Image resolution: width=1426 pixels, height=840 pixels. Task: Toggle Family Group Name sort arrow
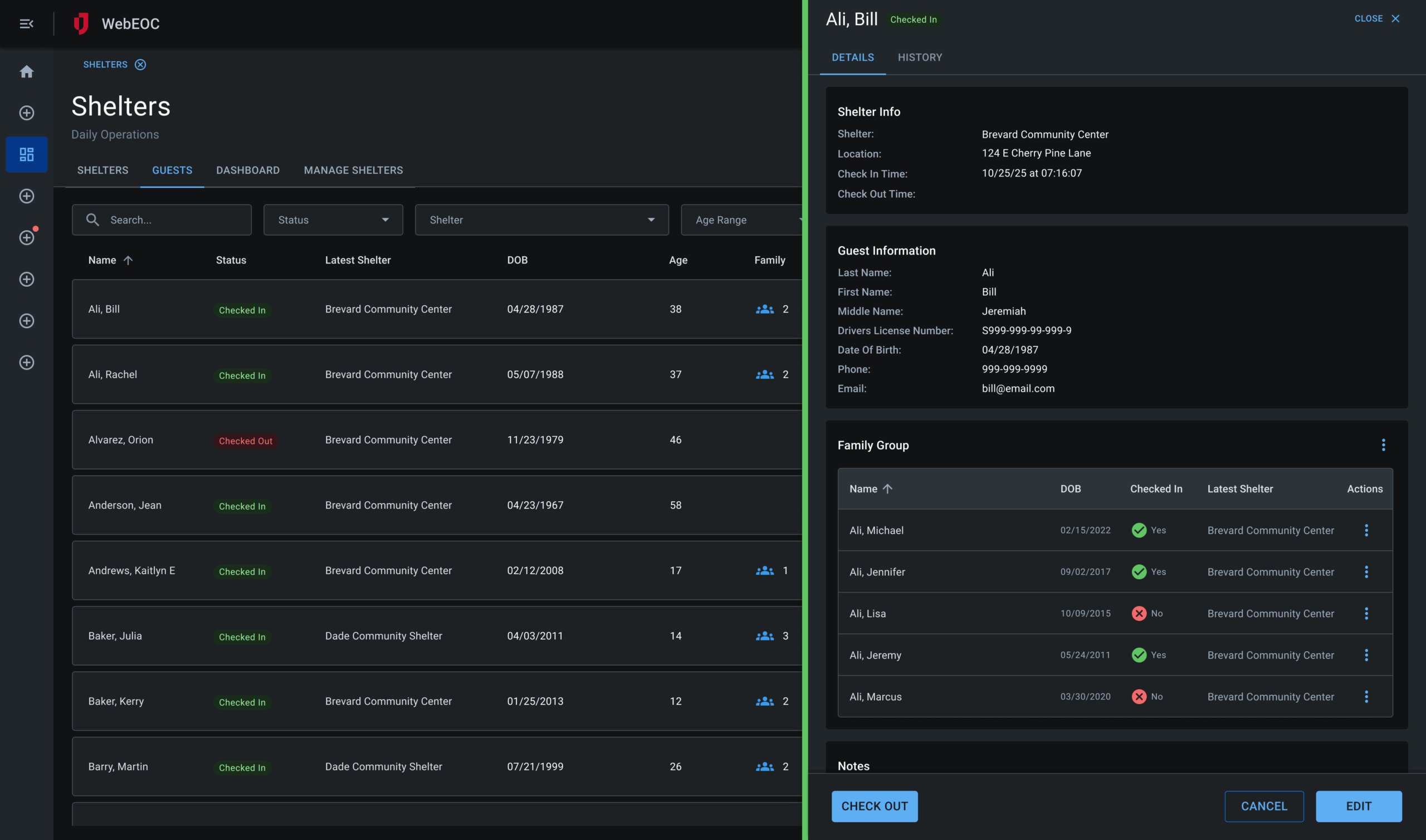click(887, 489)
